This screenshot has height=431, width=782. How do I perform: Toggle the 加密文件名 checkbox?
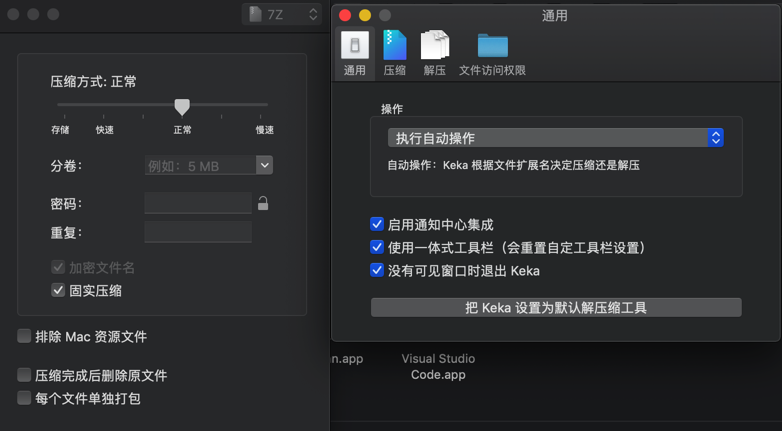click(58, 267)
